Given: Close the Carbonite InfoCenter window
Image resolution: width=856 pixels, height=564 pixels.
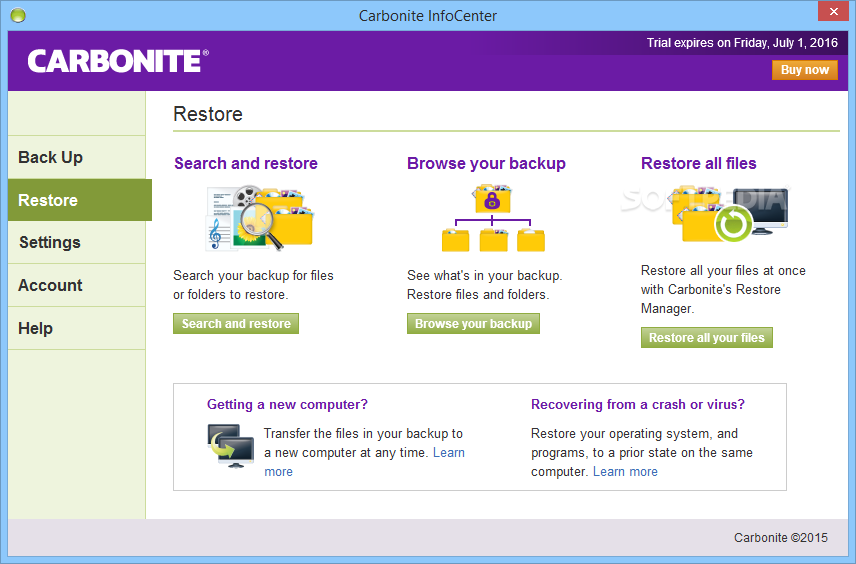Looking at the screenshot, I should coord(833,11).
